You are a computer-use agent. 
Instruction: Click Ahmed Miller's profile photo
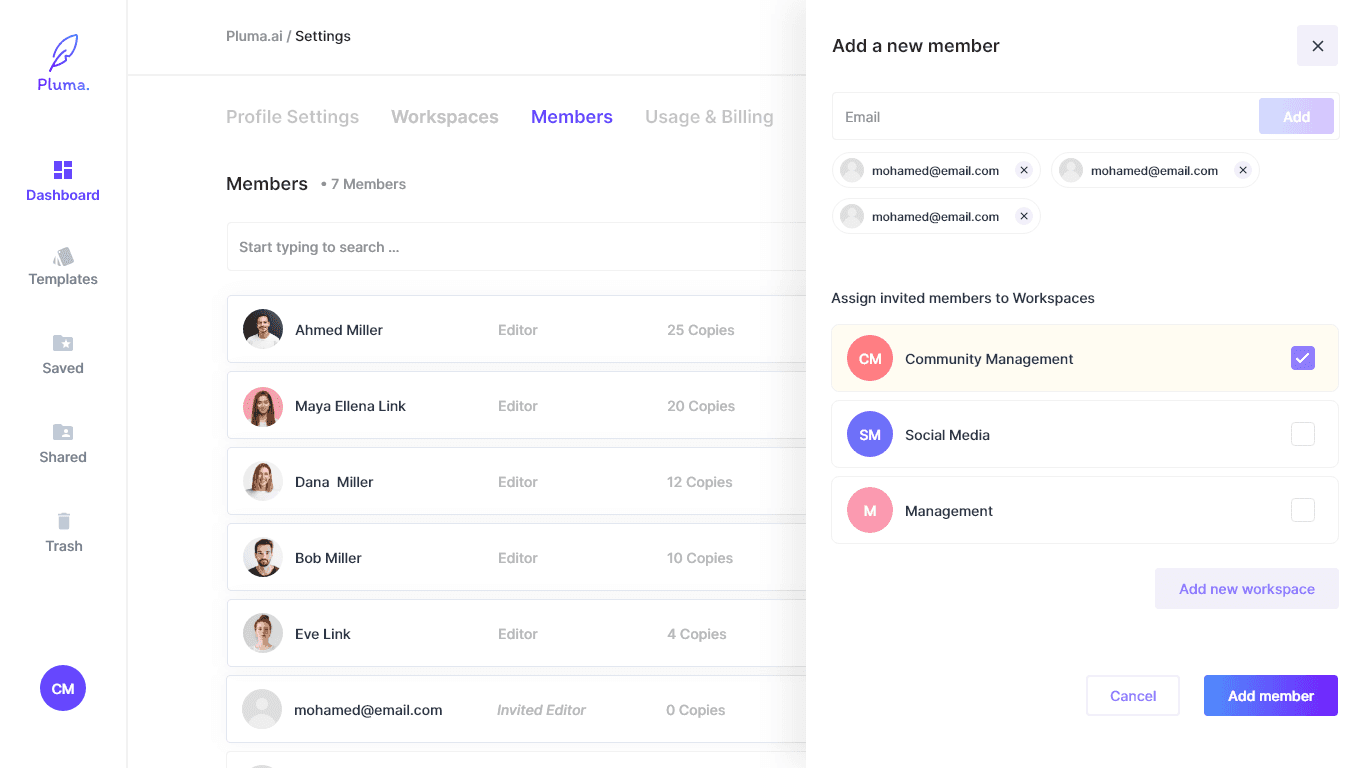[263, 329]
